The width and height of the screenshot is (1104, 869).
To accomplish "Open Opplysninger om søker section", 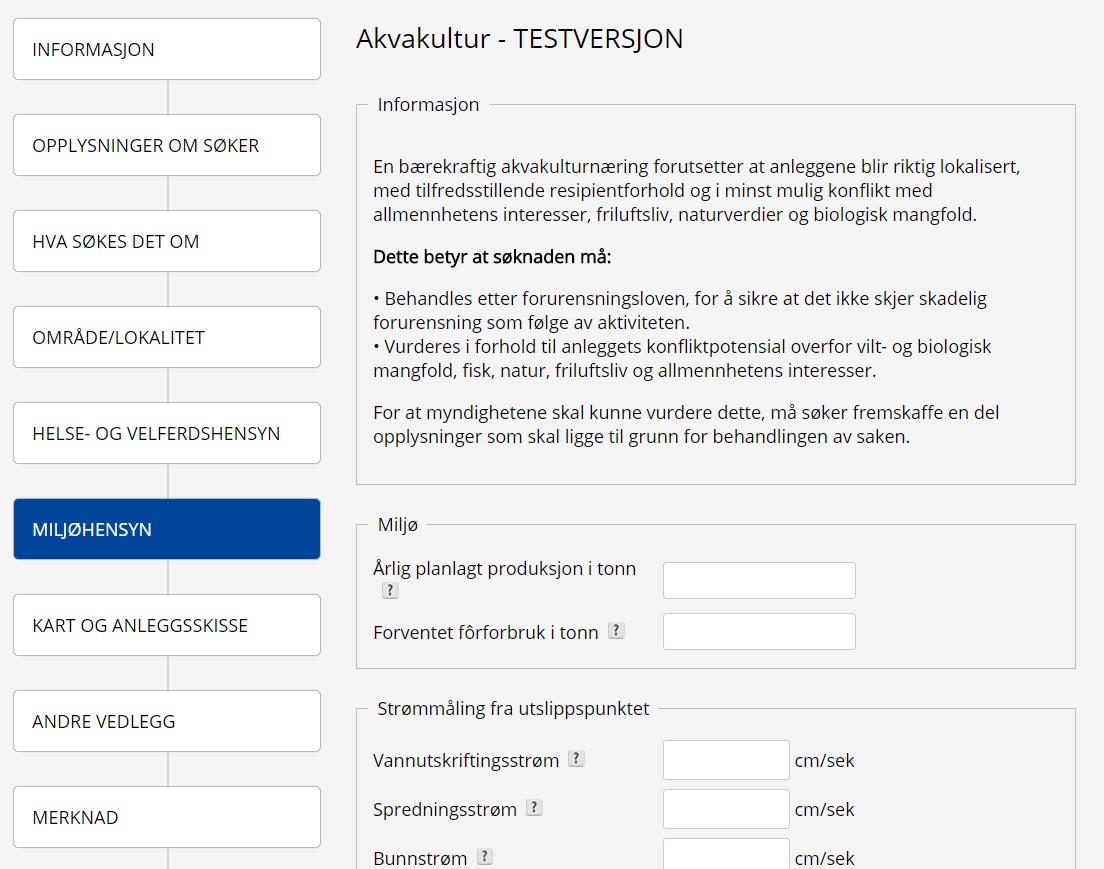I will pyautogui.click(x=167, y=145).
